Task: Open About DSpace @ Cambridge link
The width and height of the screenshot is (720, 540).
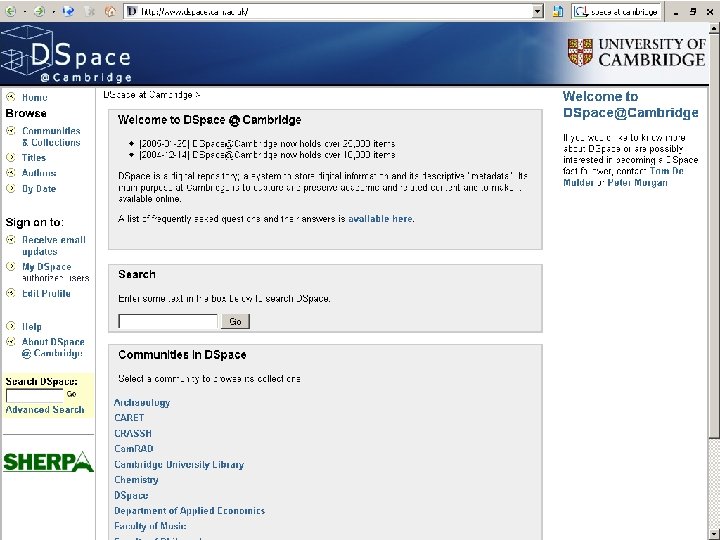Action: point(53,348)
